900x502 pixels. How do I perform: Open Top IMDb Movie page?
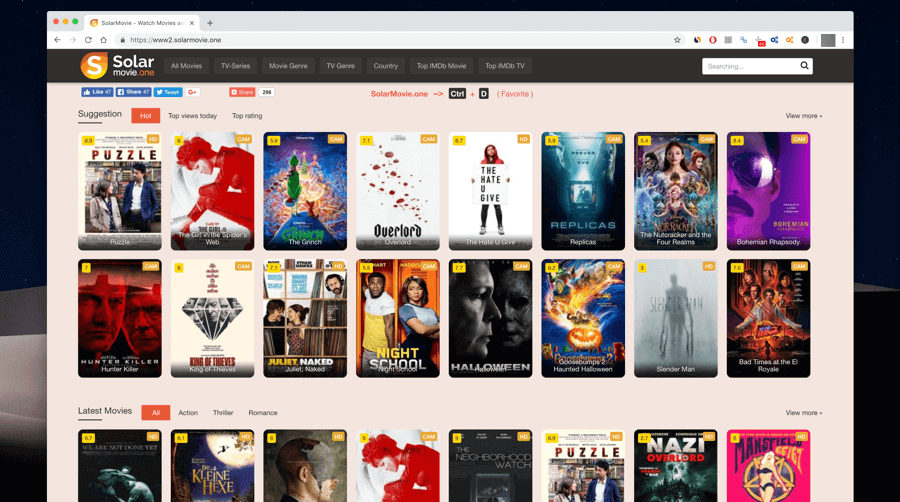pos(441,66)
